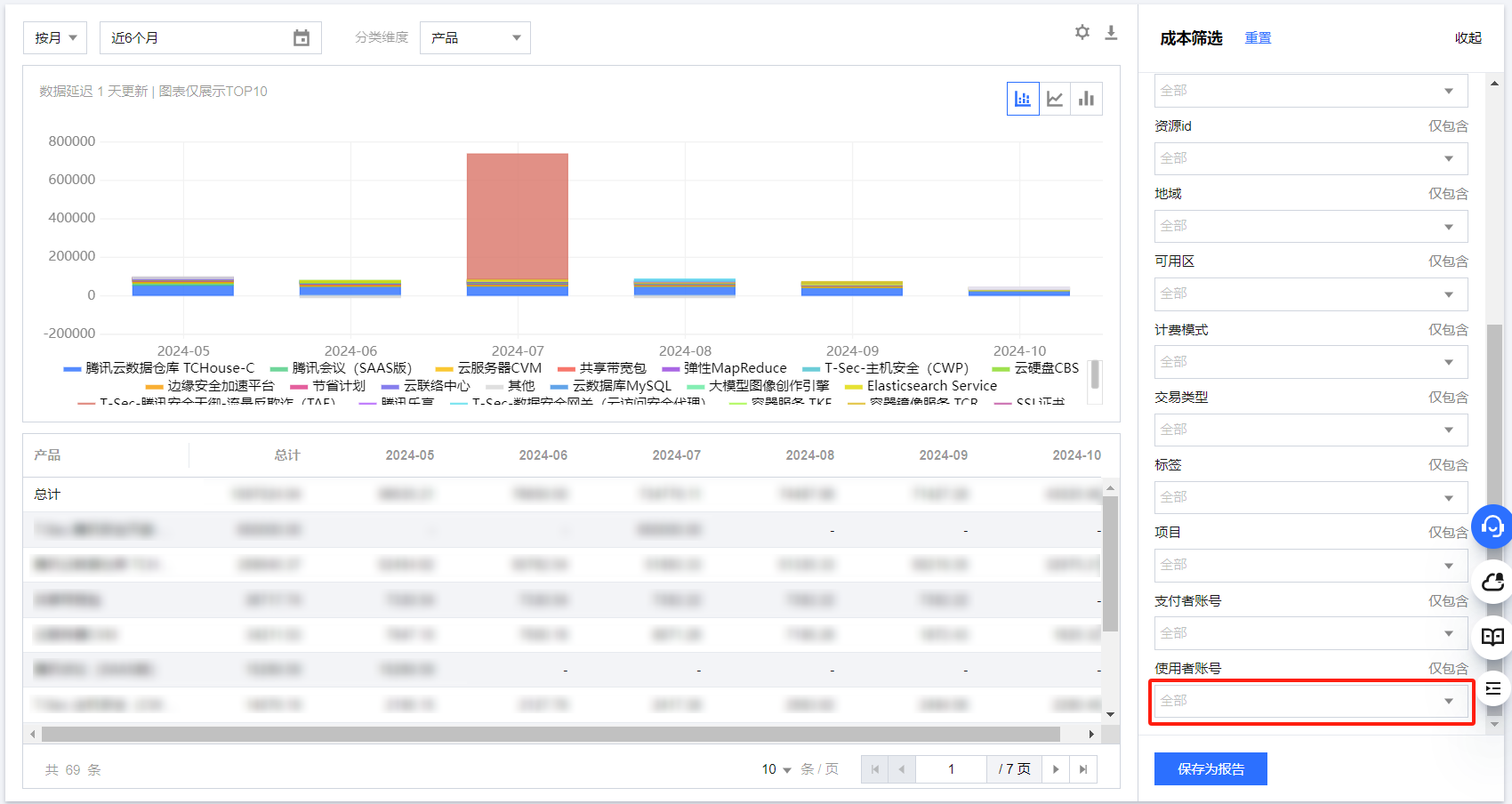Expand the 支付者账号 filter dropdown
The width and height of the screenshot is (1512, 804).
(1311, 633)
